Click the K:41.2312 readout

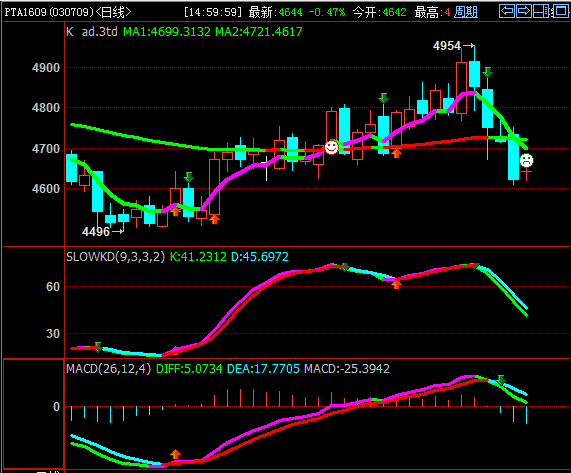(198, 257)
